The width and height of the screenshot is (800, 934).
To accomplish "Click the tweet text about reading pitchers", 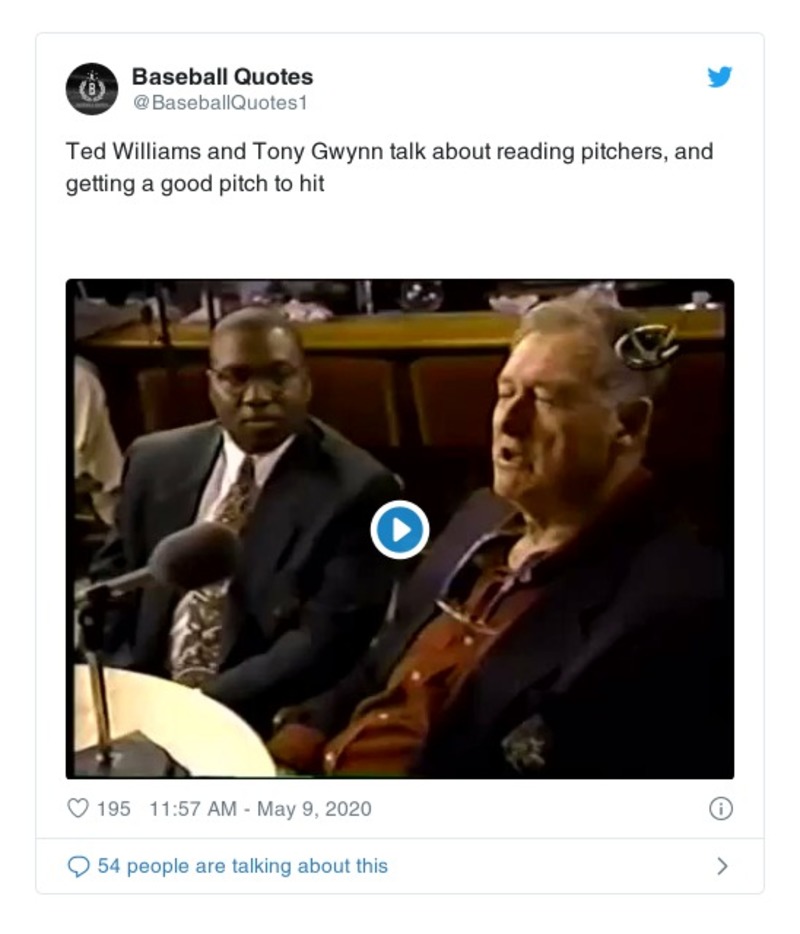I will tap(390, 167).
